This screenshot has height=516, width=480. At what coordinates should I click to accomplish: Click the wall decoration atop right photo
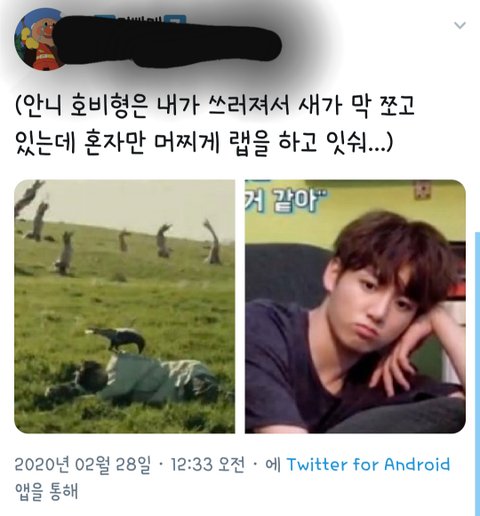(x=421, y=191)
